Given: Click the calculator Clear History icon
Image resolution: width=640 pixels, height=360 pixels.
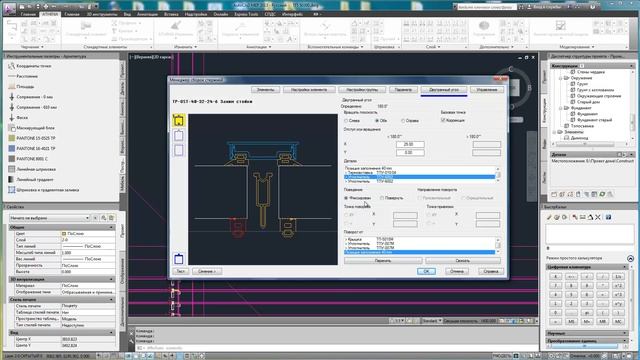Looking at the screenshot, I should 557,217.
